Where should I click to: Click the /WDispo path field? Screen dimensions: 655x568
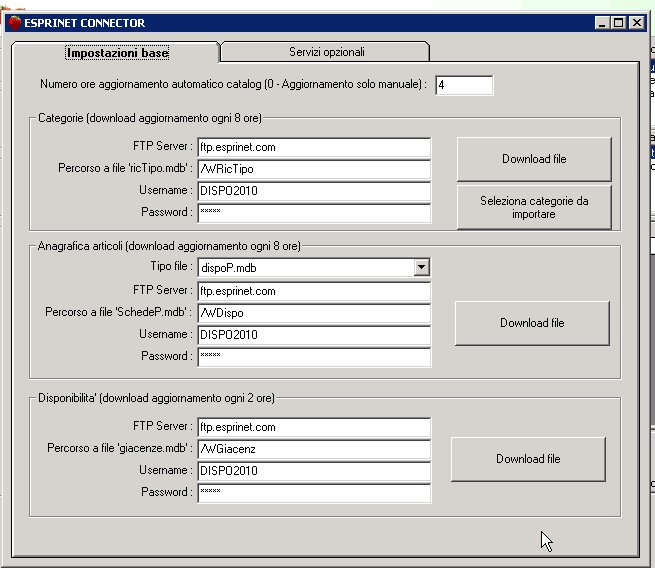point(314,313)
